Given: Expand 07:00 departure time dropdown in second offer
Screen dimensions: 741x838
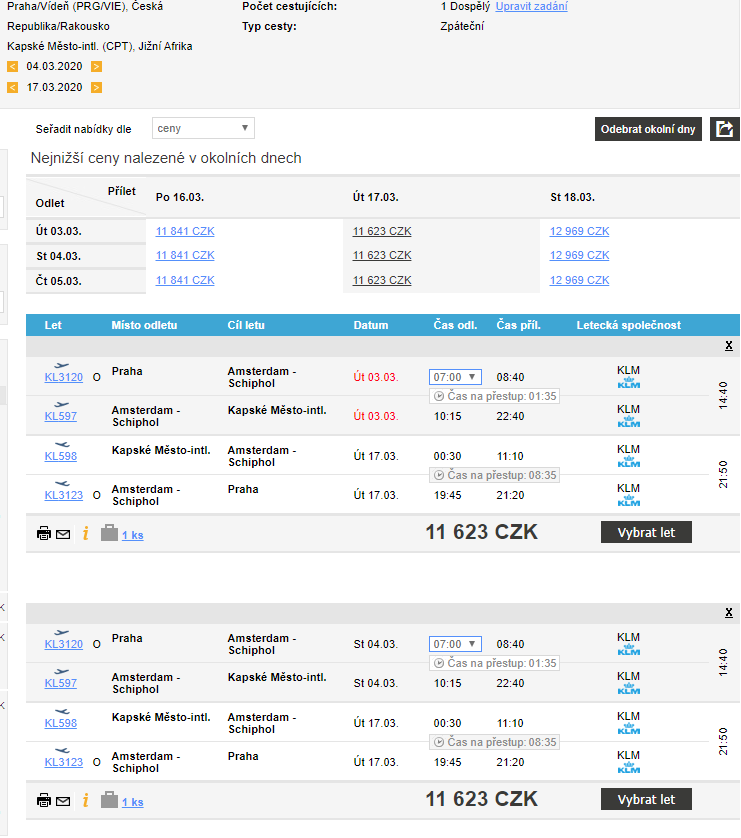Looking at the screenshot, I should click(x=455, y=645).
